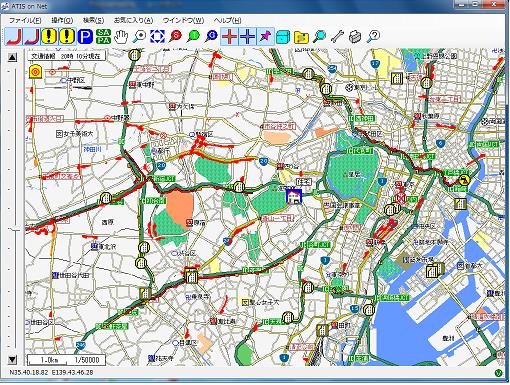Select the pink pushpin tool
The height and width of the screenshot is (385, 510).
pyautogui.click(x=265, y=36)
